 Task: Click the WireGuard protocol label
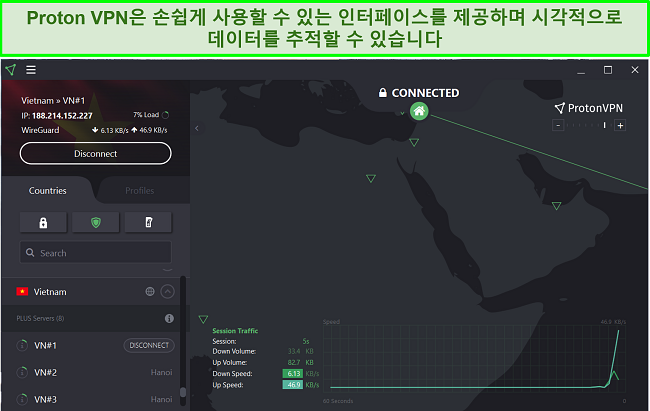click(40, 130)
